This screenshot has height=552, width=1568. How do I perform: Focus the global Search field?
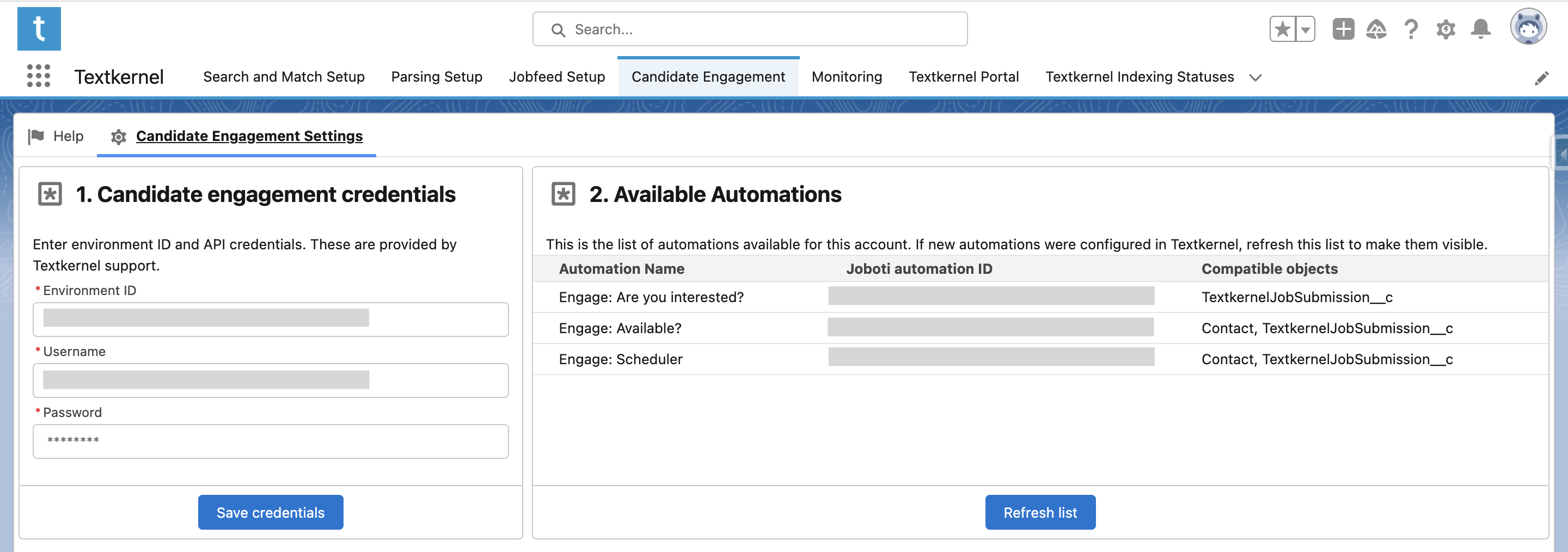point(750,29)
